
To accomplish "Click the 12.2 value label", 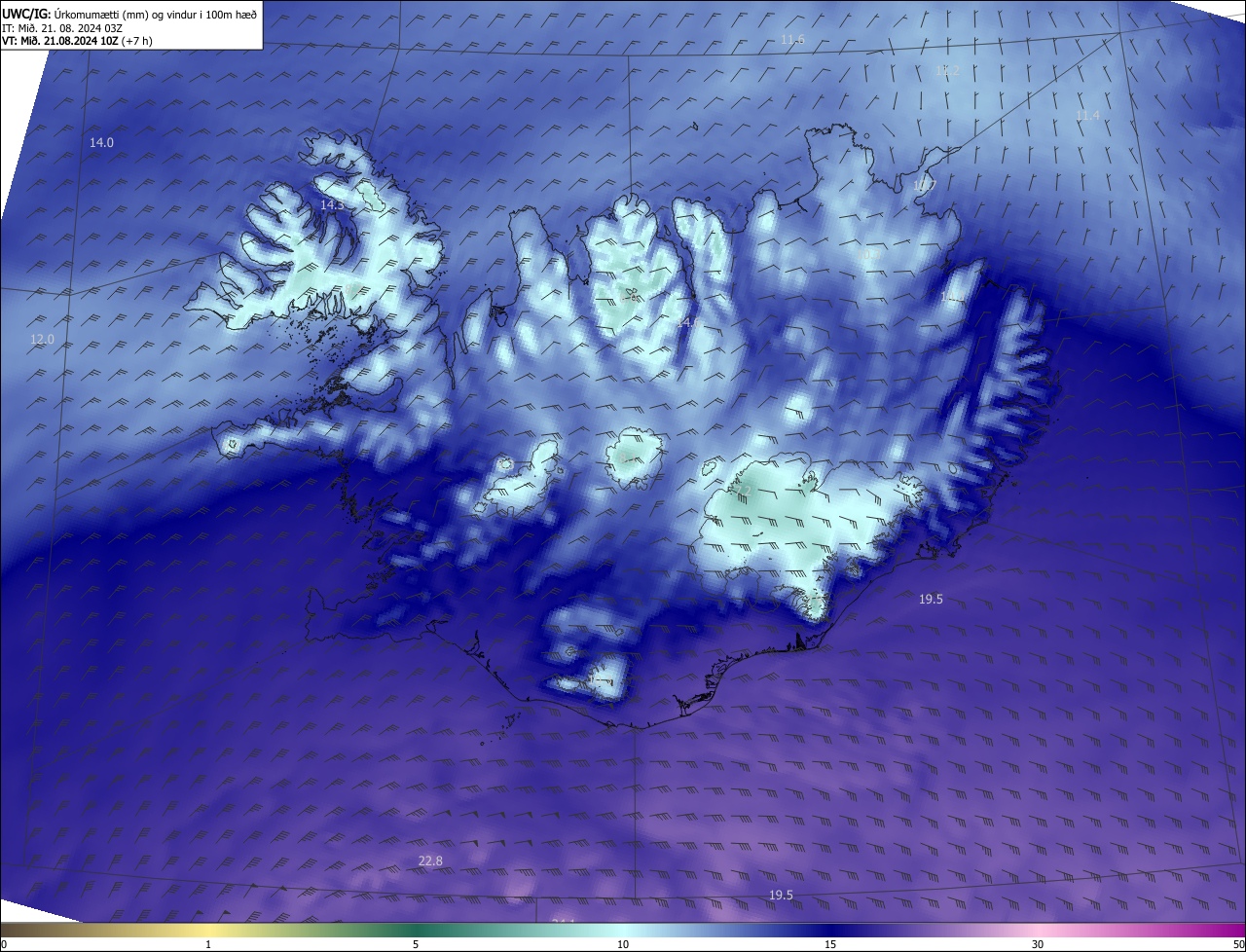I will point(947,71).
